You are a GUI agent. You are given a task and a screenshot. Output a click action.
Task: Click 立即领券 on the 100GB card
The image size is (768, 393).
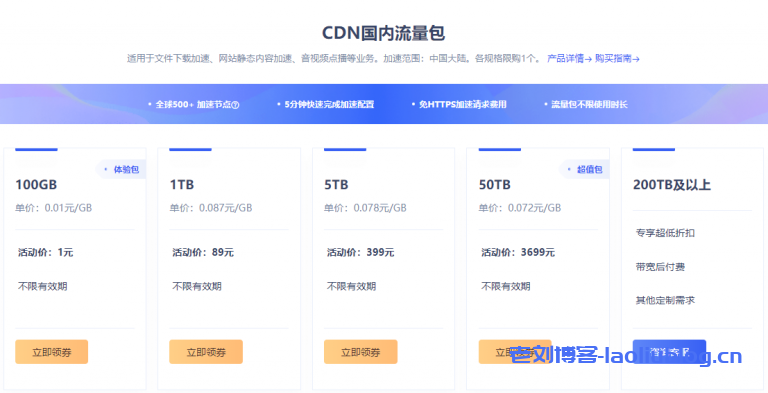(x=51, y=352)
